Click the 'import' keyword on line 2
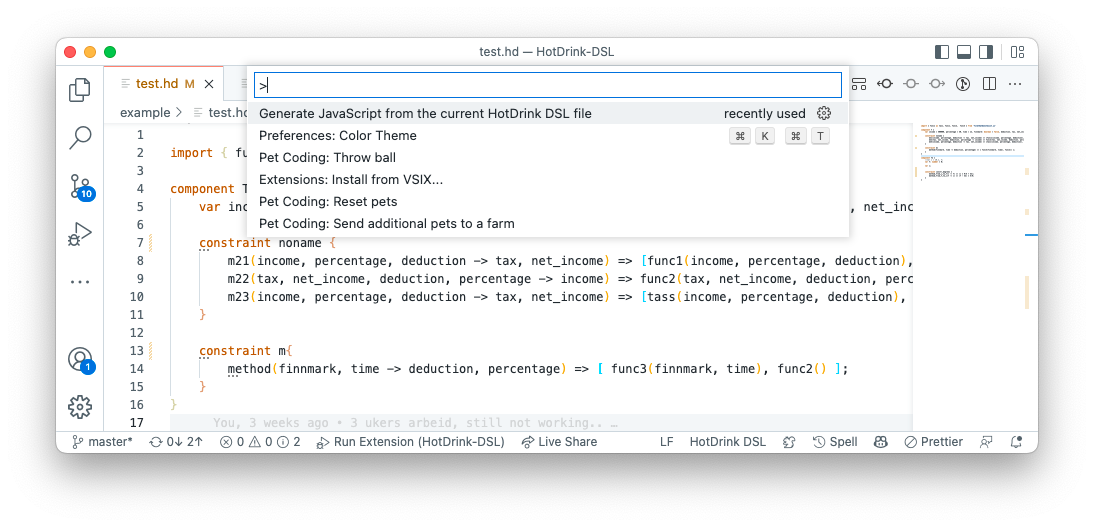 point(191,153)
